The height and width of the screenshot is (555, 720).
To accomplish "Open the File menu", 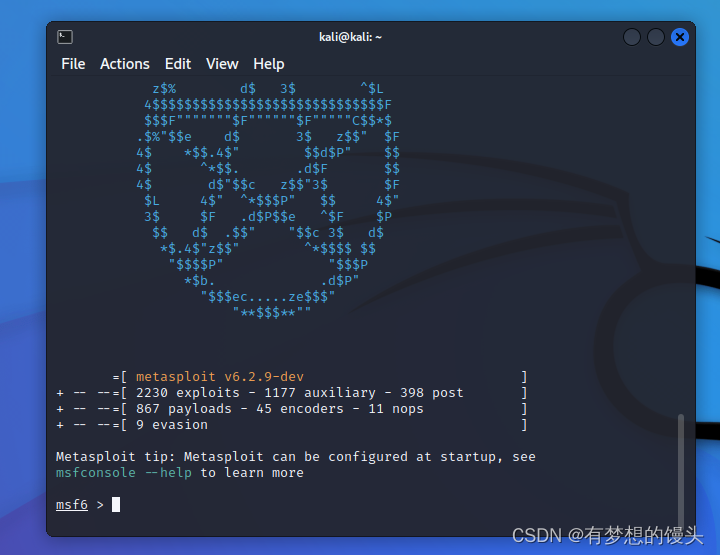I will [x=73, y=64].
